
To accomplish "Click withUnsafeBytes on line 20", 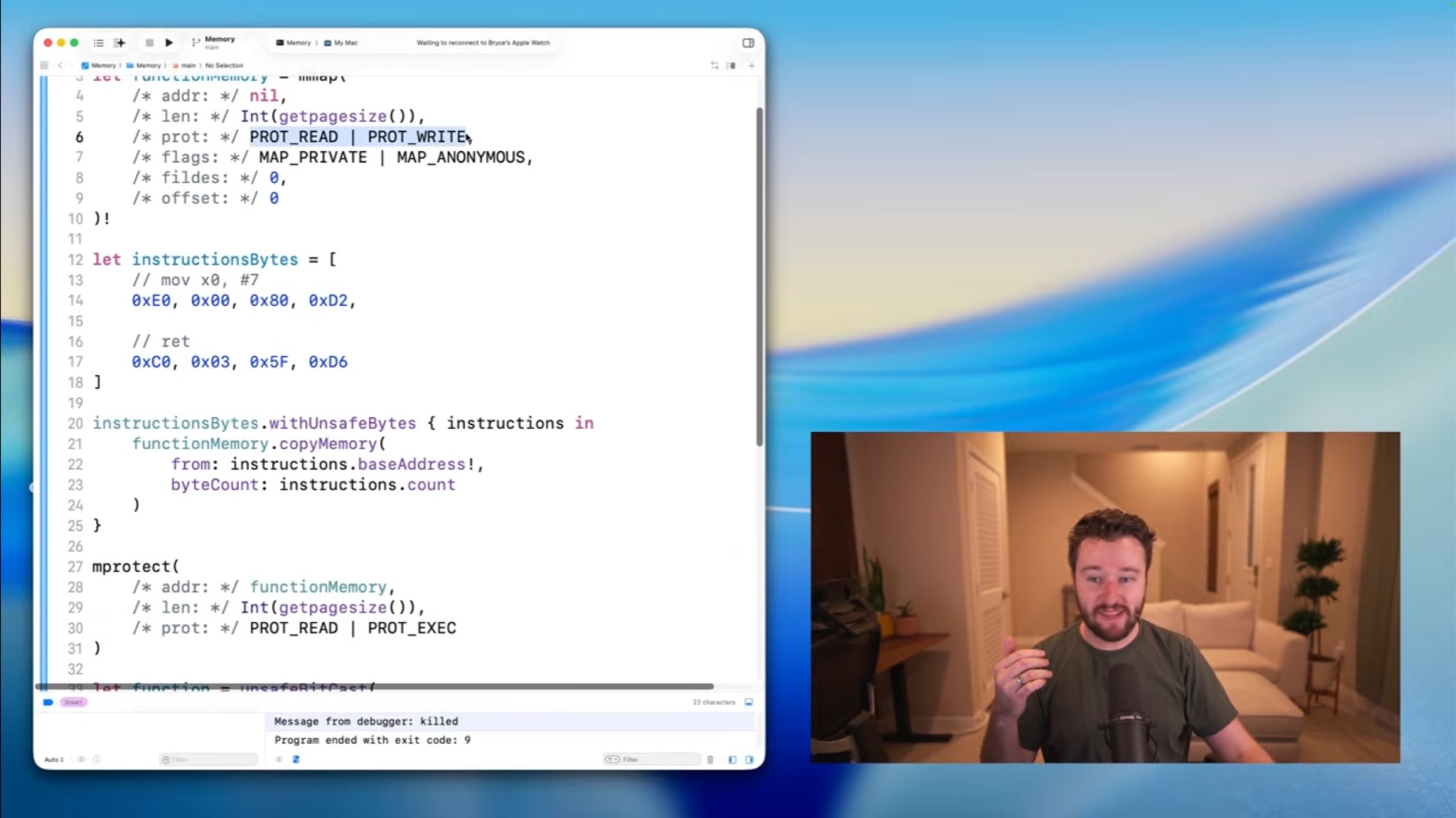I will point(342,423).
